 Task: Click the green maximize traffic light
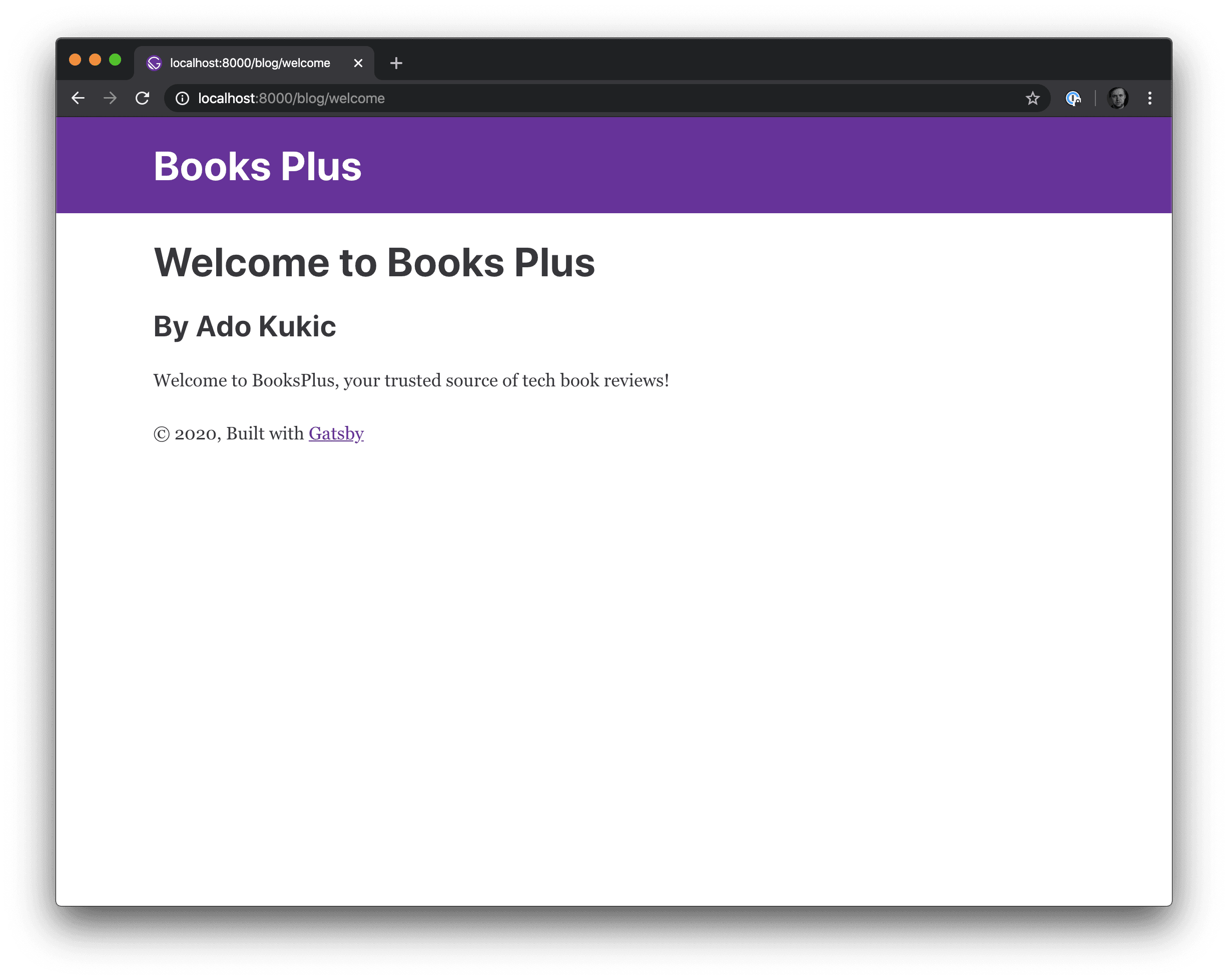116,59
